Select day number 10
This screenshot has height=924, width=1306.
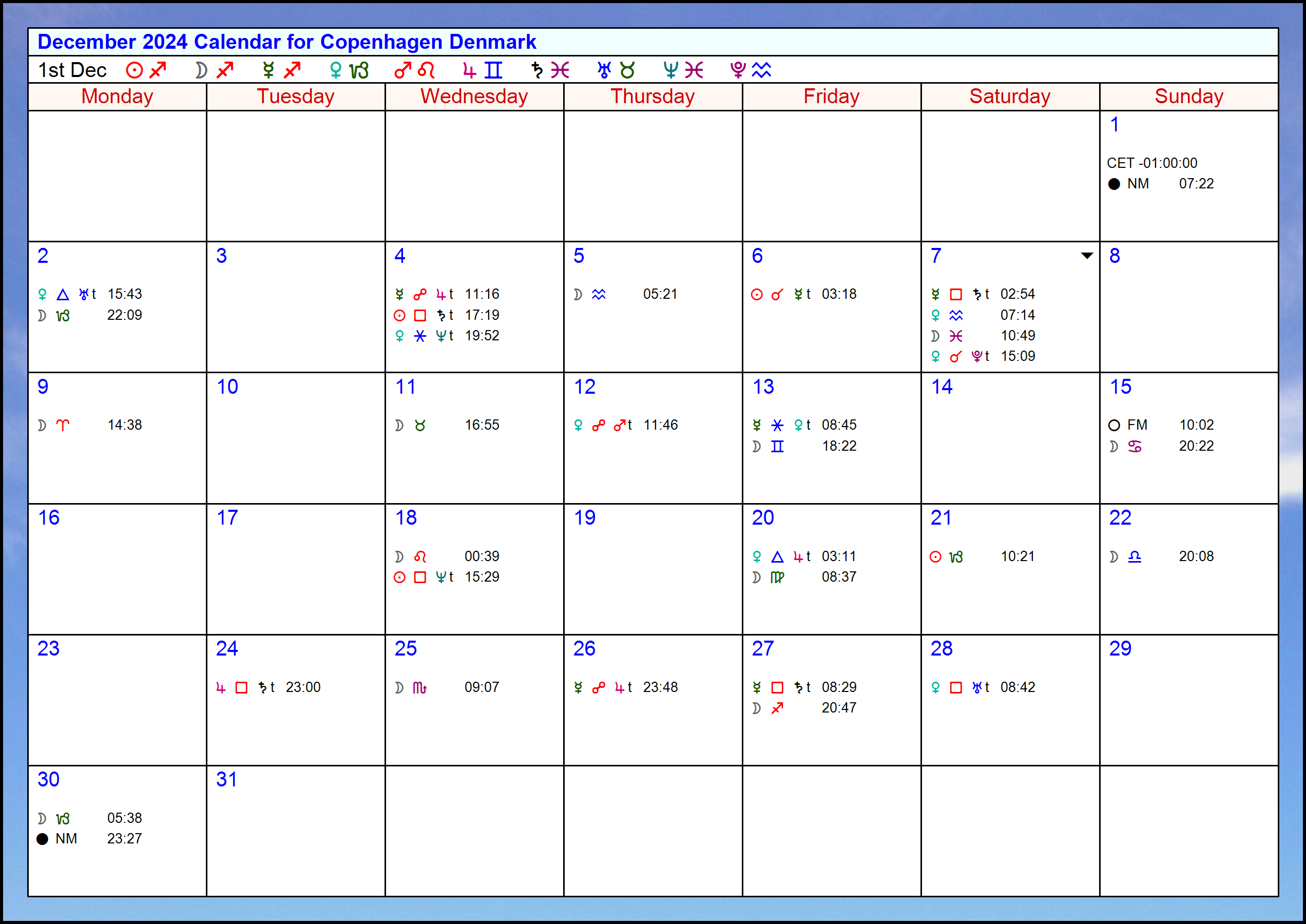coord(227,387)
